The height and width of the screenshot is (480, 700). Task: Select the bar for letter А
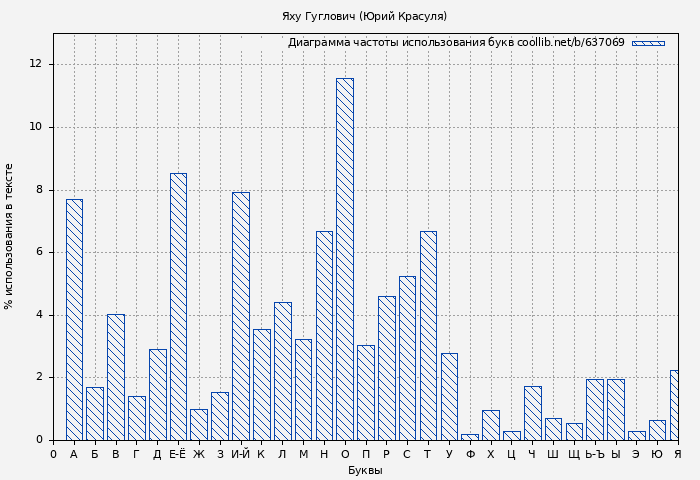pos(74,320)
